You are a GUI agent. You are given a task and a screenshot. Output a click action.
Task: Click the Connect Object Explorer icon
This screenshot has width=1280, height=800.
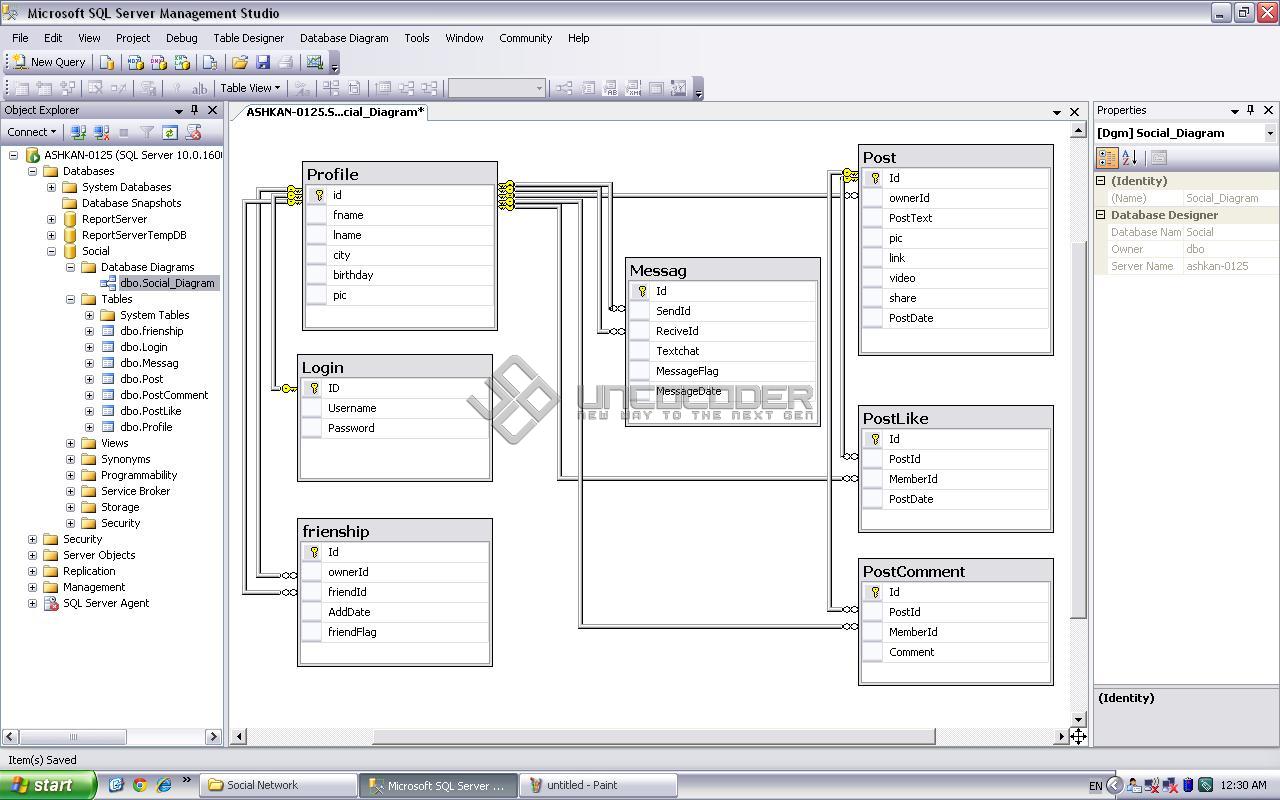coord(78,132)
